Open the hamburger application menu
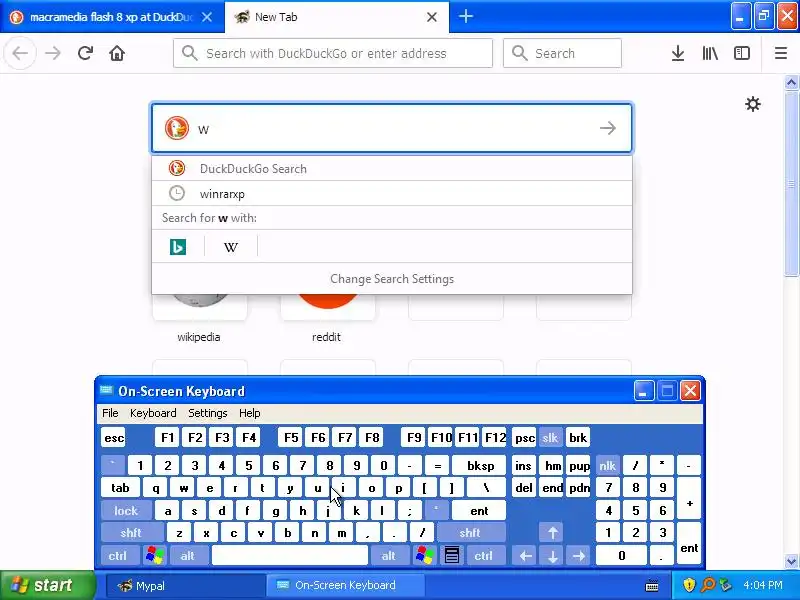 click(x=781, y=53)
